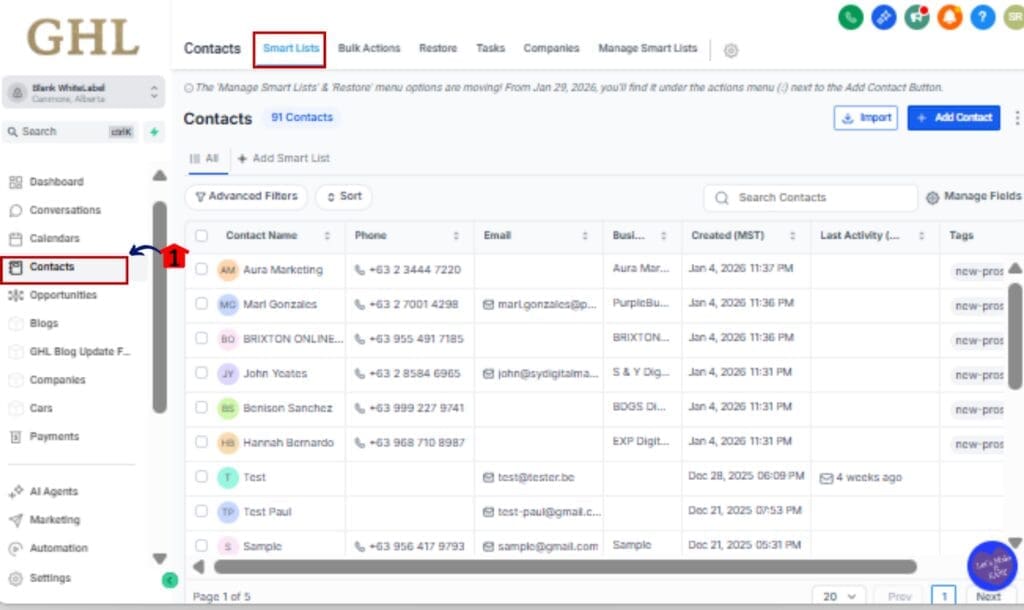Tick the checkbox for Aura Marketing
Image resolution: width=1024 pixels, height=610 pixels.
point(202,270)
